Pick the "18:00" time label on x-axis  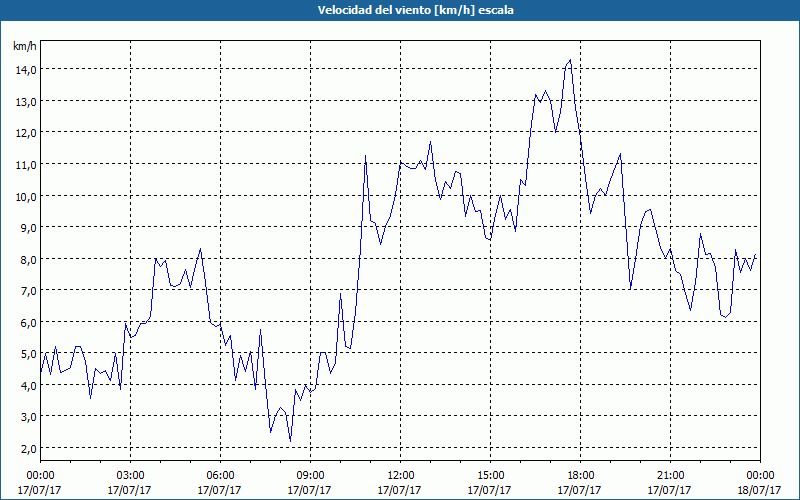(580, 476)
